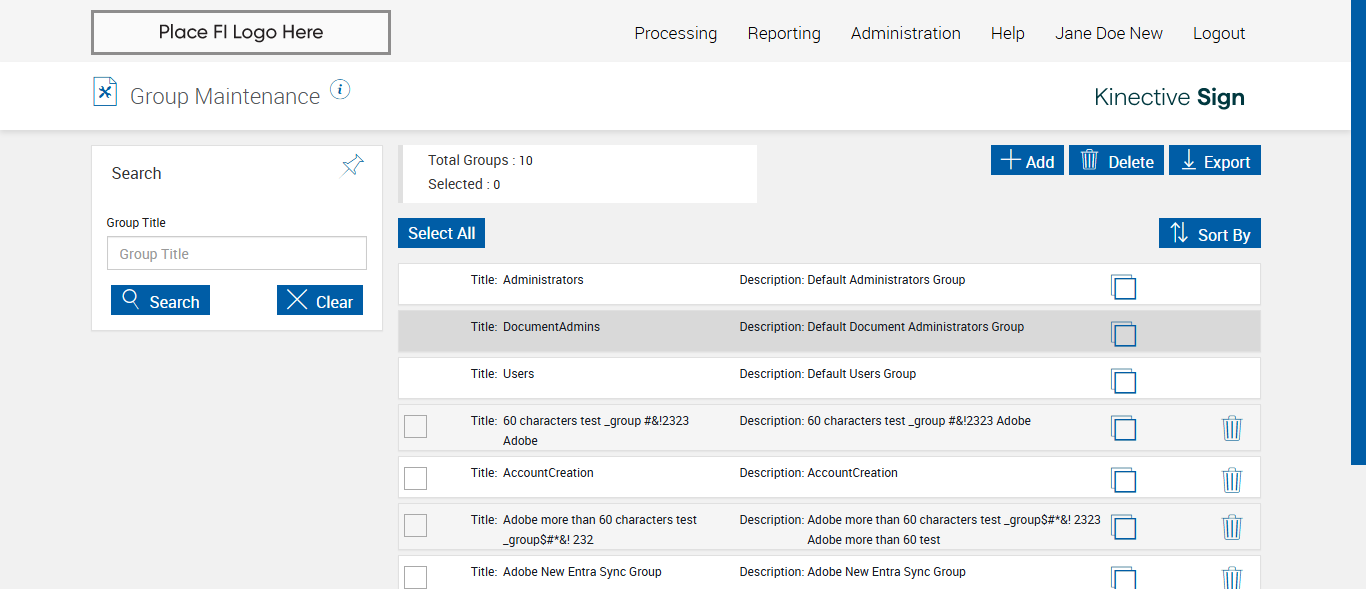Click trash icon for 60 characters test group
This screenshot has height=589, width=1366.
pos(1232,428)
